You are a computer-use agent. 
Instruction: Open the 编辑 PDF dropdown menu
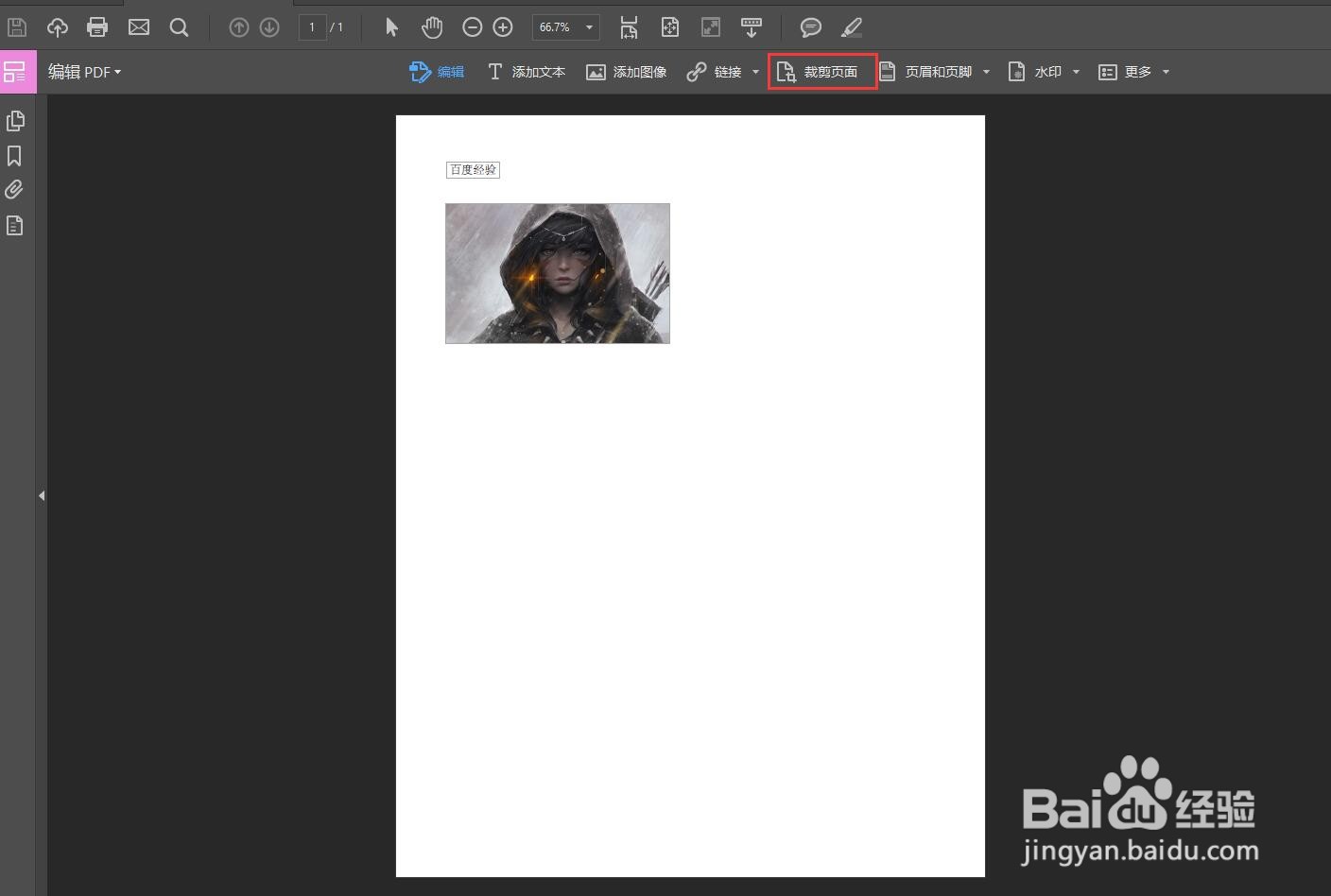pyautogui.click(x=84, y=72)
